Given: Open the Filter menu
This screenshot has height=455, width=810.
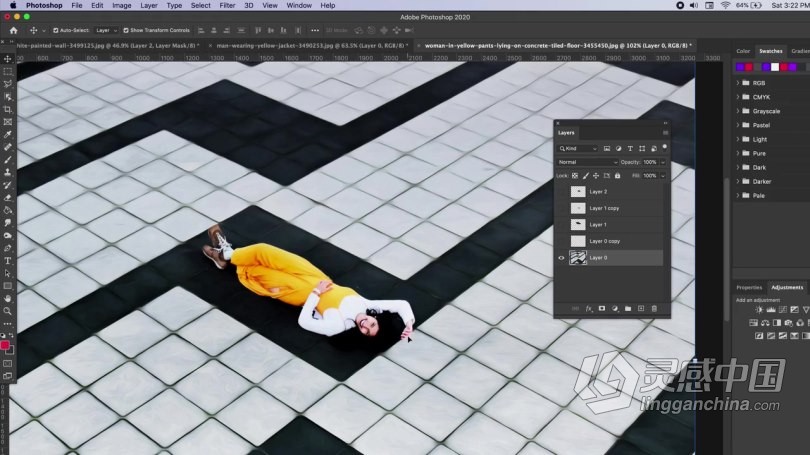Looking at the screenshot, I should 227,5.
